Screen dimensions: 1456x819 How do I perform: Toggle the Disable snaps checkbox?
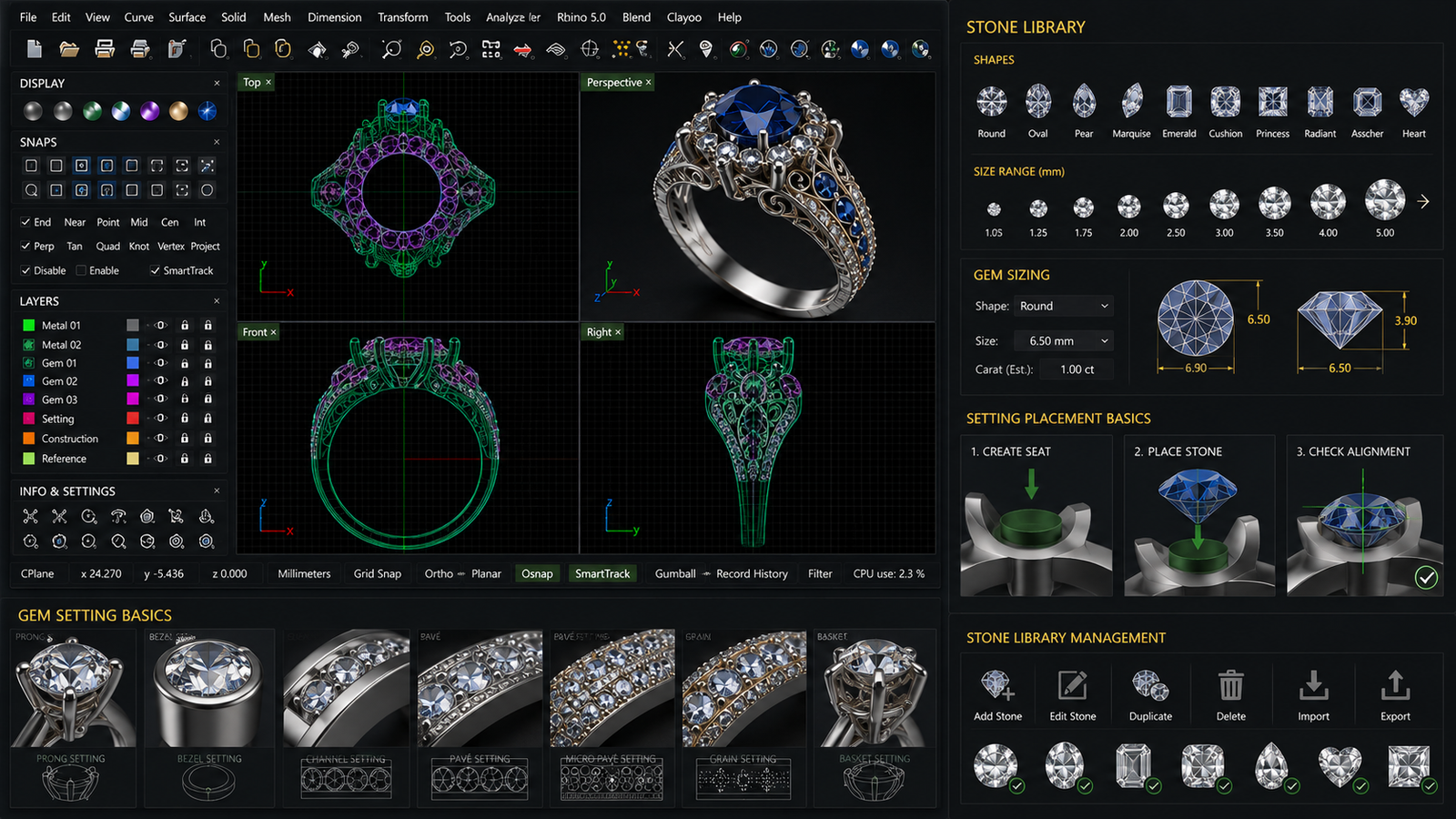pyautogui.click(x=25, y=270)
